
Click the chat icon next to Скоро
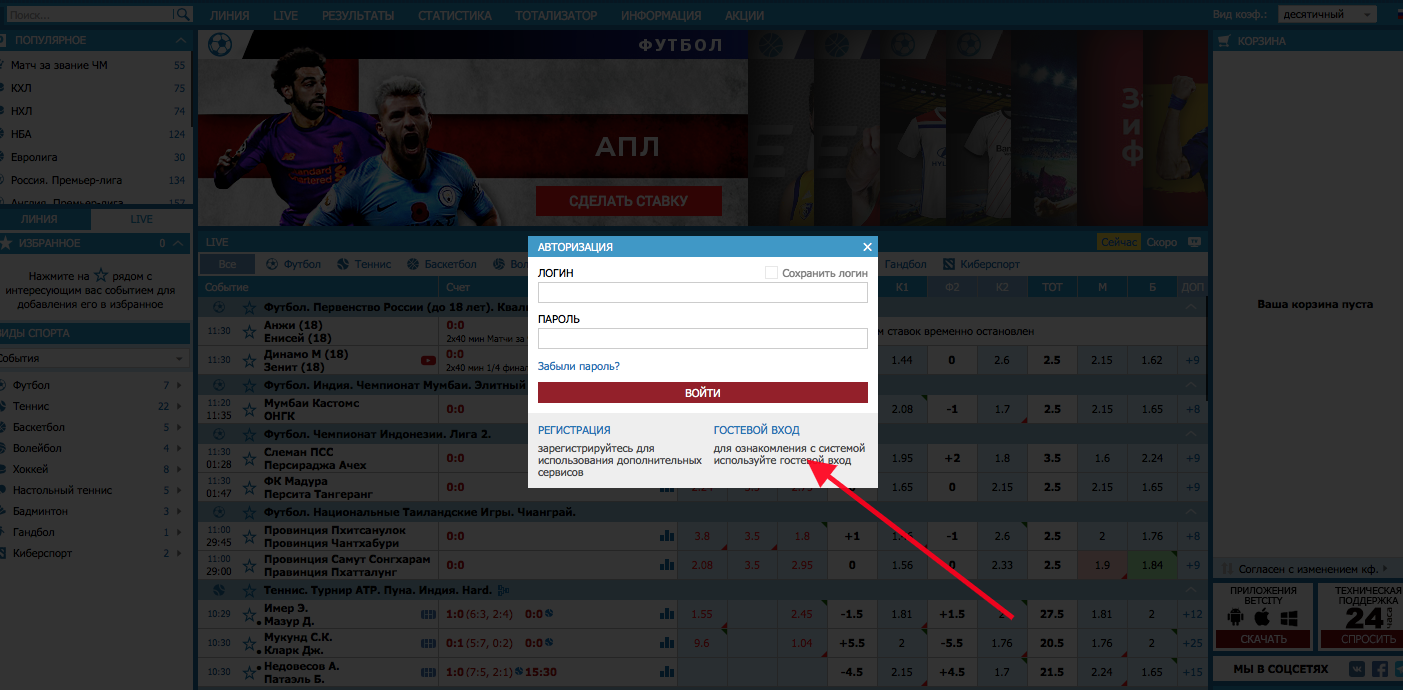pyautogui.click(x=1193, y=242)
